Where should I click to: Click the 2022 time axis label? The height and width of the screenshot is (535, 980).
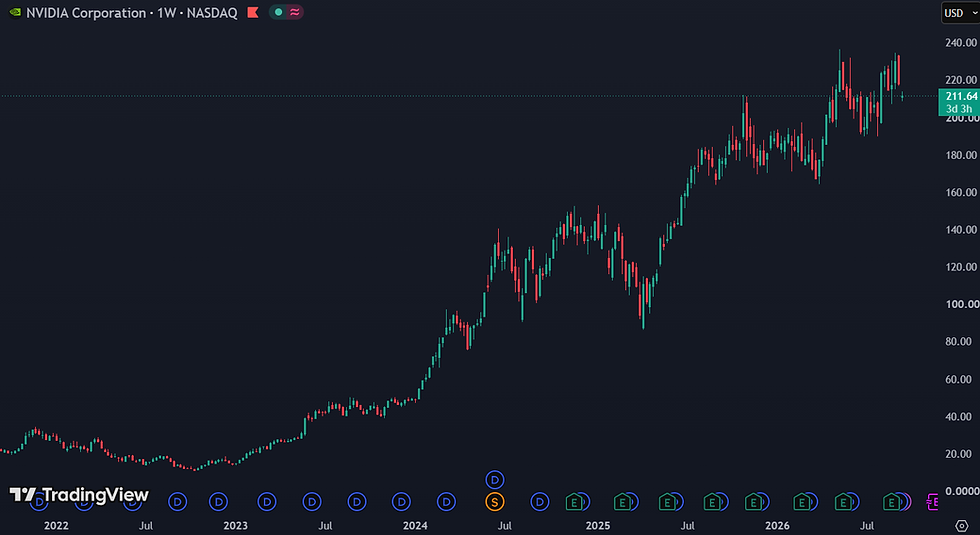pos(56,526)
